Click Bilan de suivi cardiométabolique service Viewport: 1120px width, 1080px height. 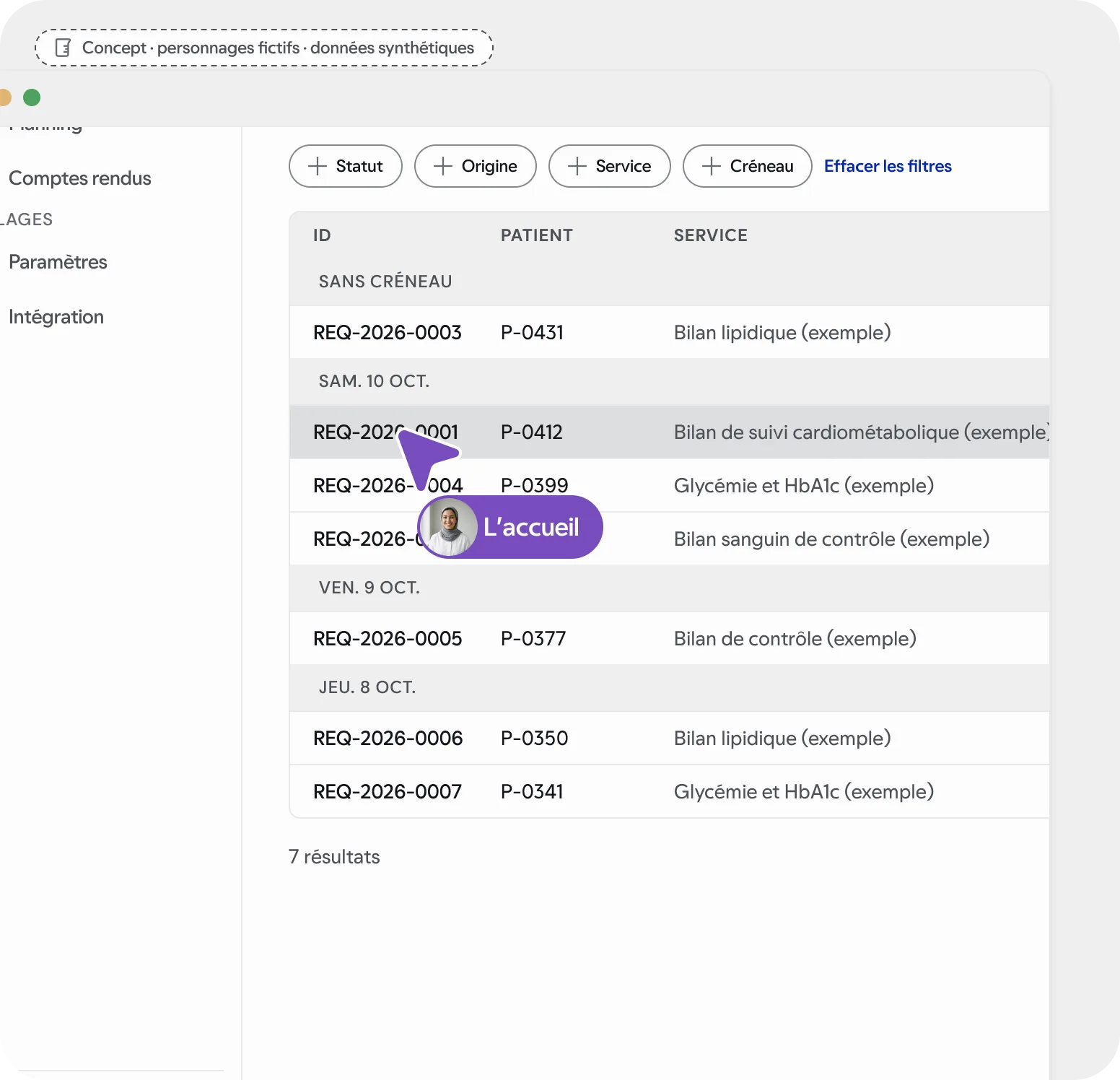862,432
